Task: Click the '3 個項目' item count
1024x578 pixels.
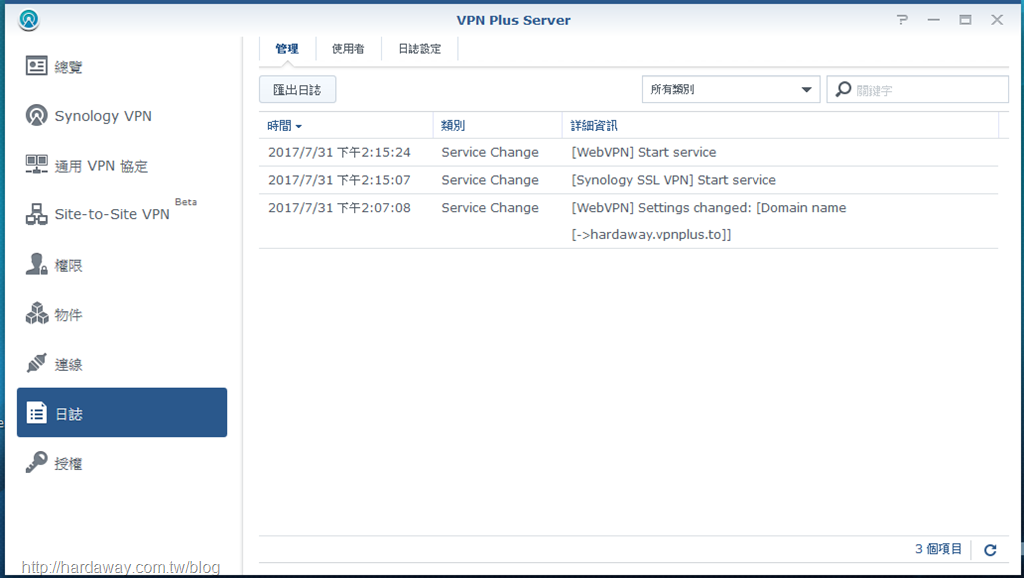Action: pyautogui.click(x=938, y=549)
